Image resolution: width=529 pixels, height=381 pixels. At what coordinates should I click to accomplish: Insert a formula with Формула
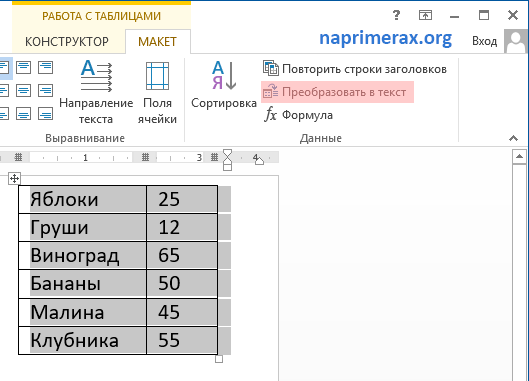(x=298, y=115)
